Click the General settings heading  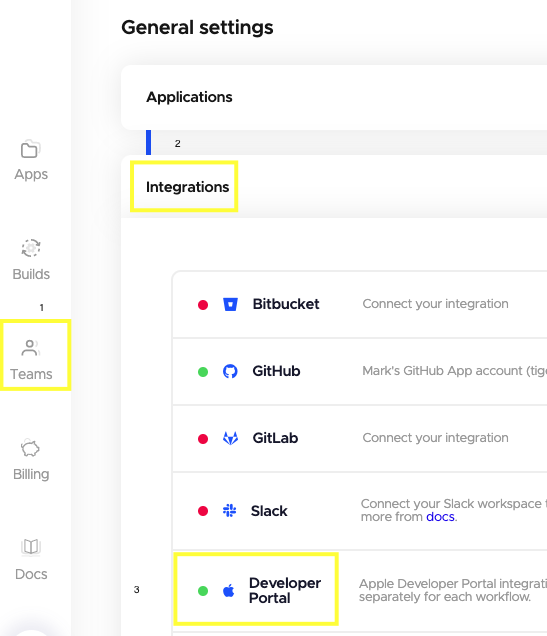pyautogui.click(x=197, y=28)
